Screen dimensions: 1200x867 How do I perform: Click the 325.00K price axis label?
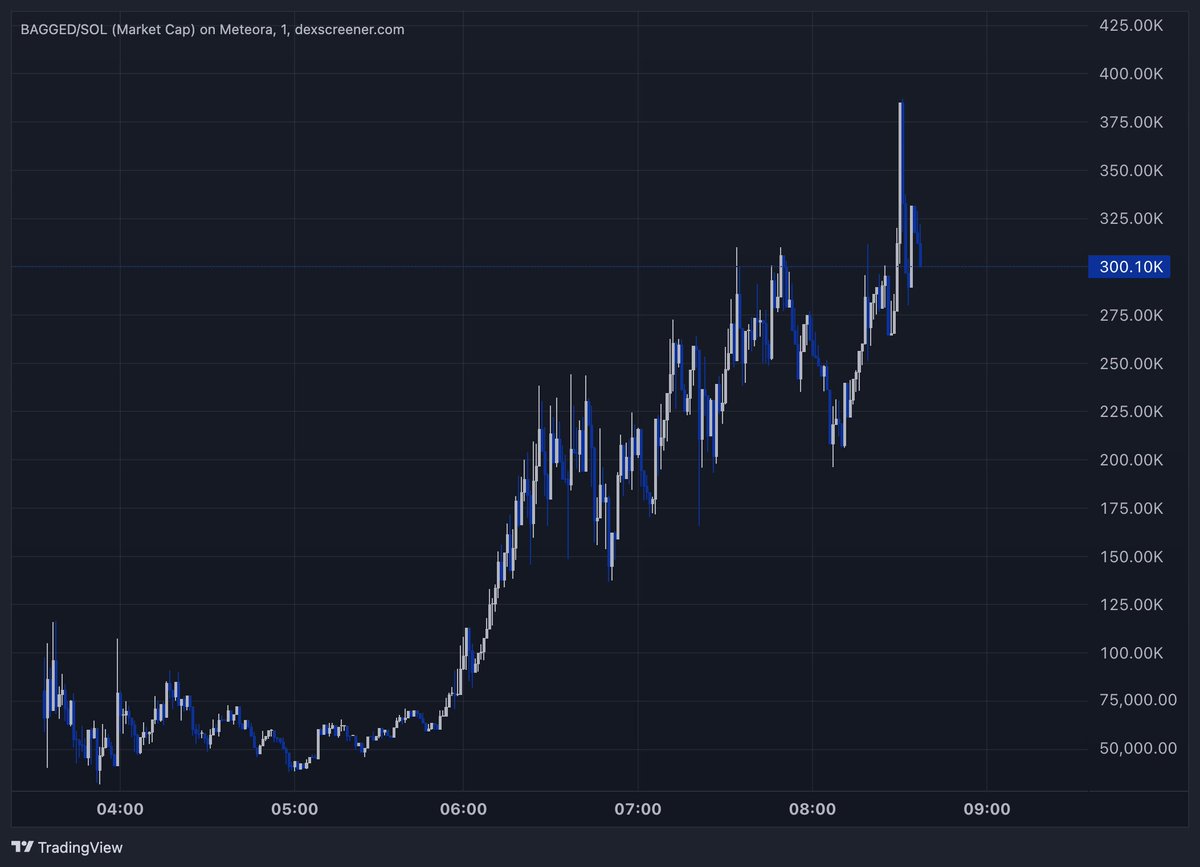1132,218
